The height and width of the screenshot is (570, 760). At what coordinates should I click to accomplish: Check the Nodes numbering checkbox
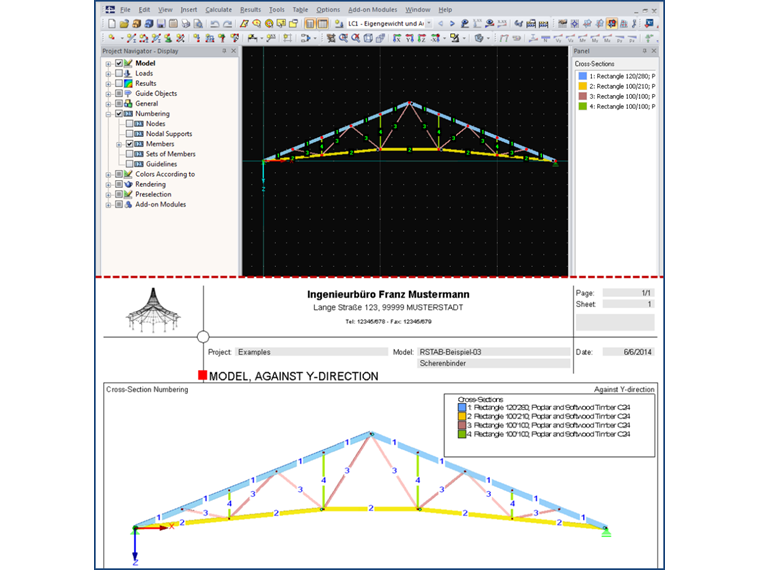(x=129, y=124)
